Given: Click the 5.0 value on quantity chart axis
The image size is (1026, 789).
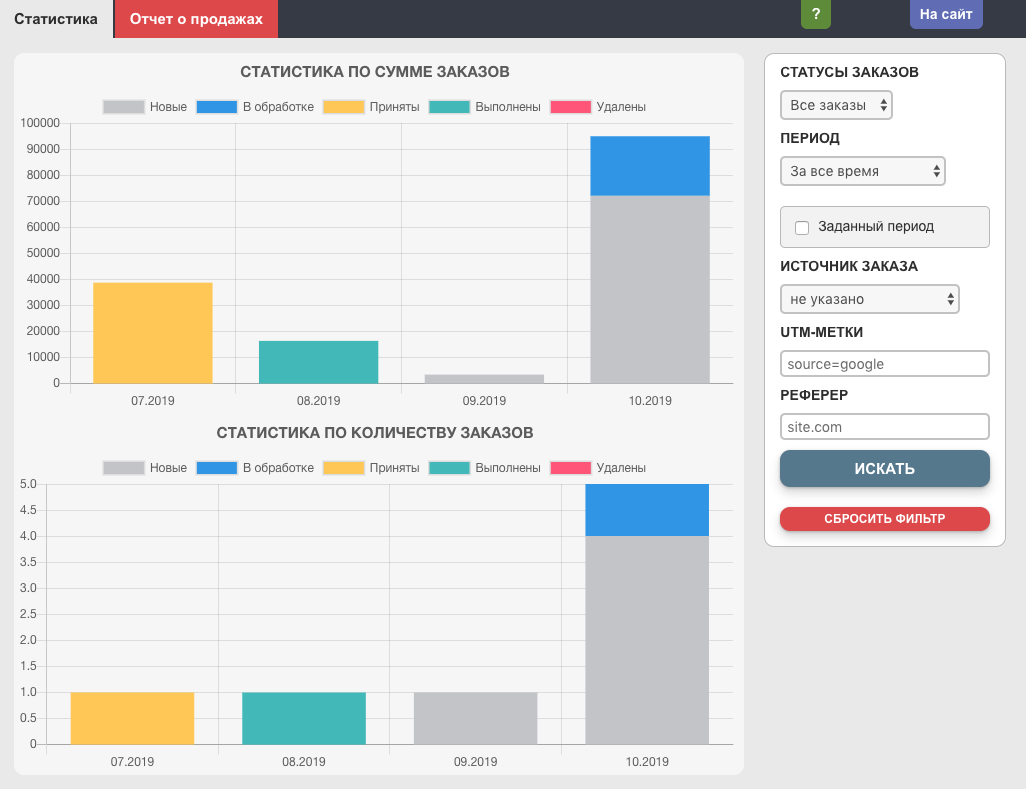Looking at the screenshot, I should [x=28, y=484].
